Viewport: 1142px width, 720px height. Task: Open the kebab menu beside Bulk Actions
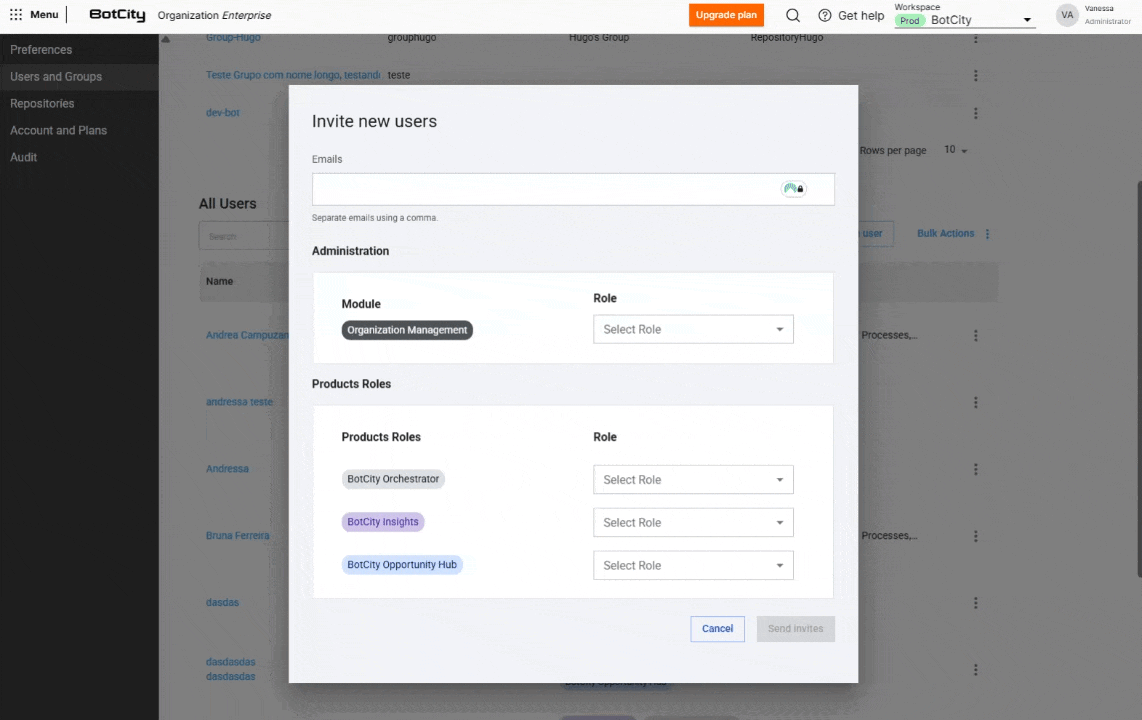tap(987, 233)
